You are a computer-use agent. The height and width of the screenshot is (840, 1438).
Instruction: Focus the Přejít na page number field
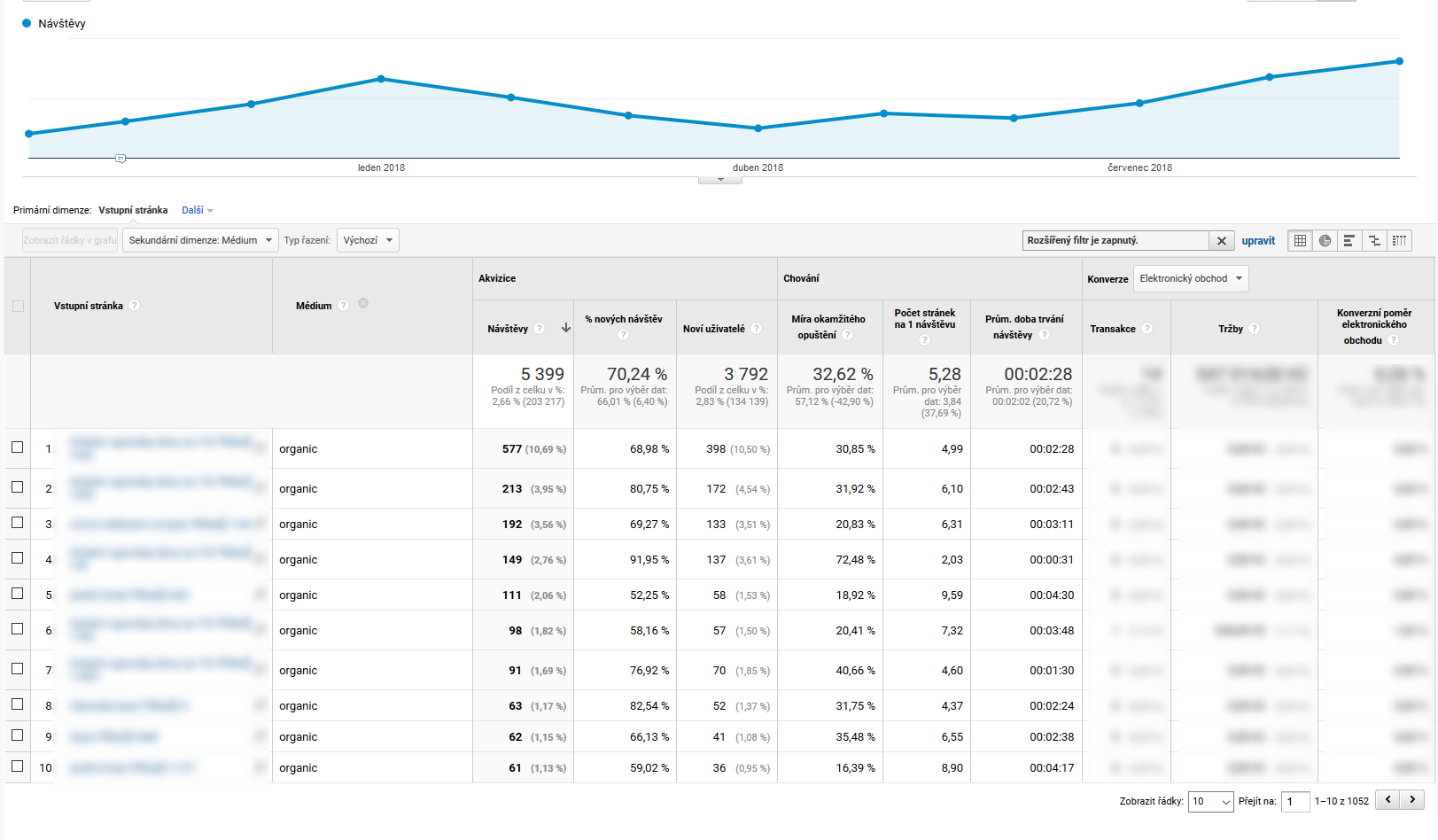coord(1295,802)
